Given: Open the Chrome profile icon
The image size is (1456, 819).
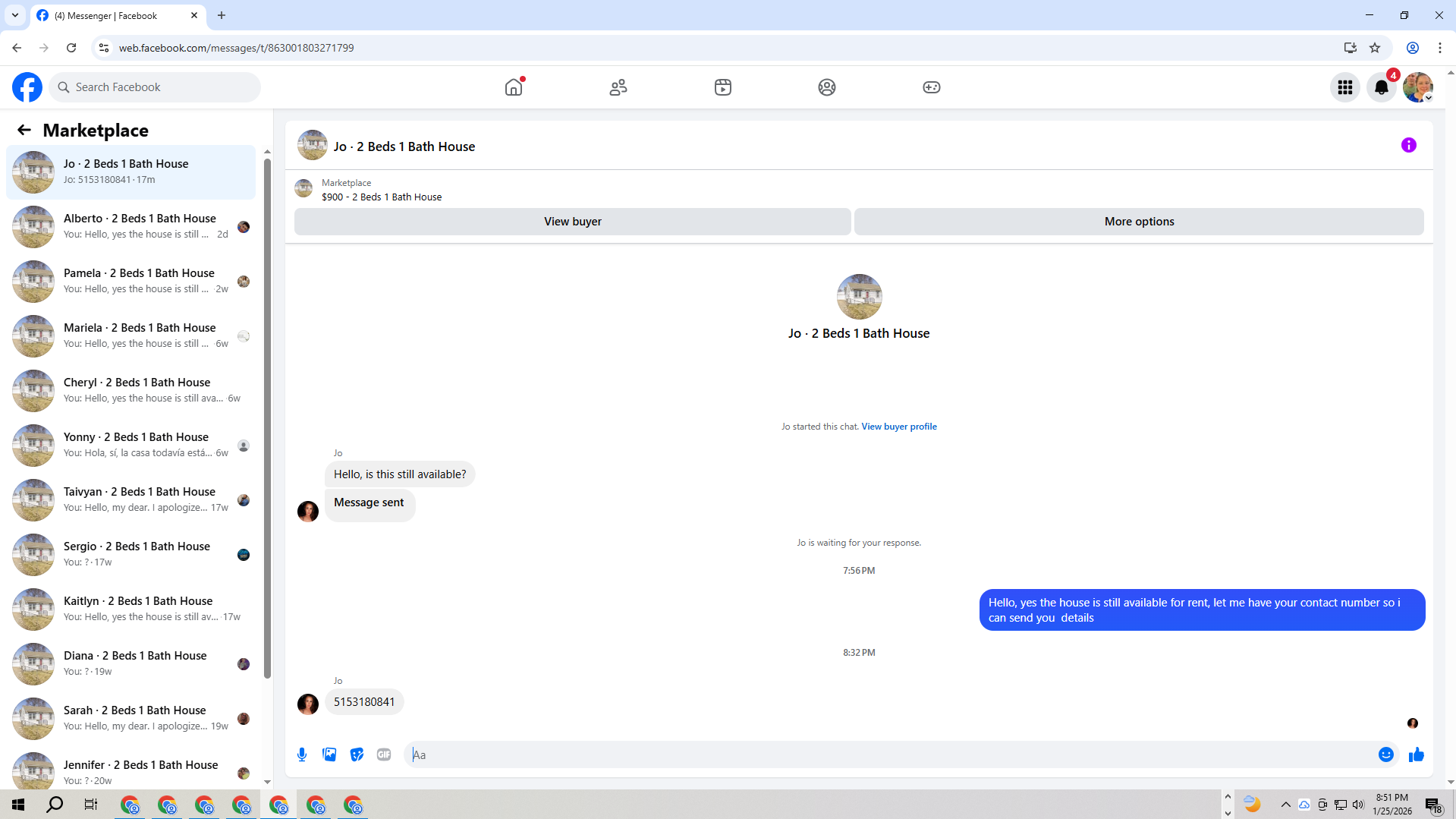Looking at the screenshot, I should pos(1413,48).
